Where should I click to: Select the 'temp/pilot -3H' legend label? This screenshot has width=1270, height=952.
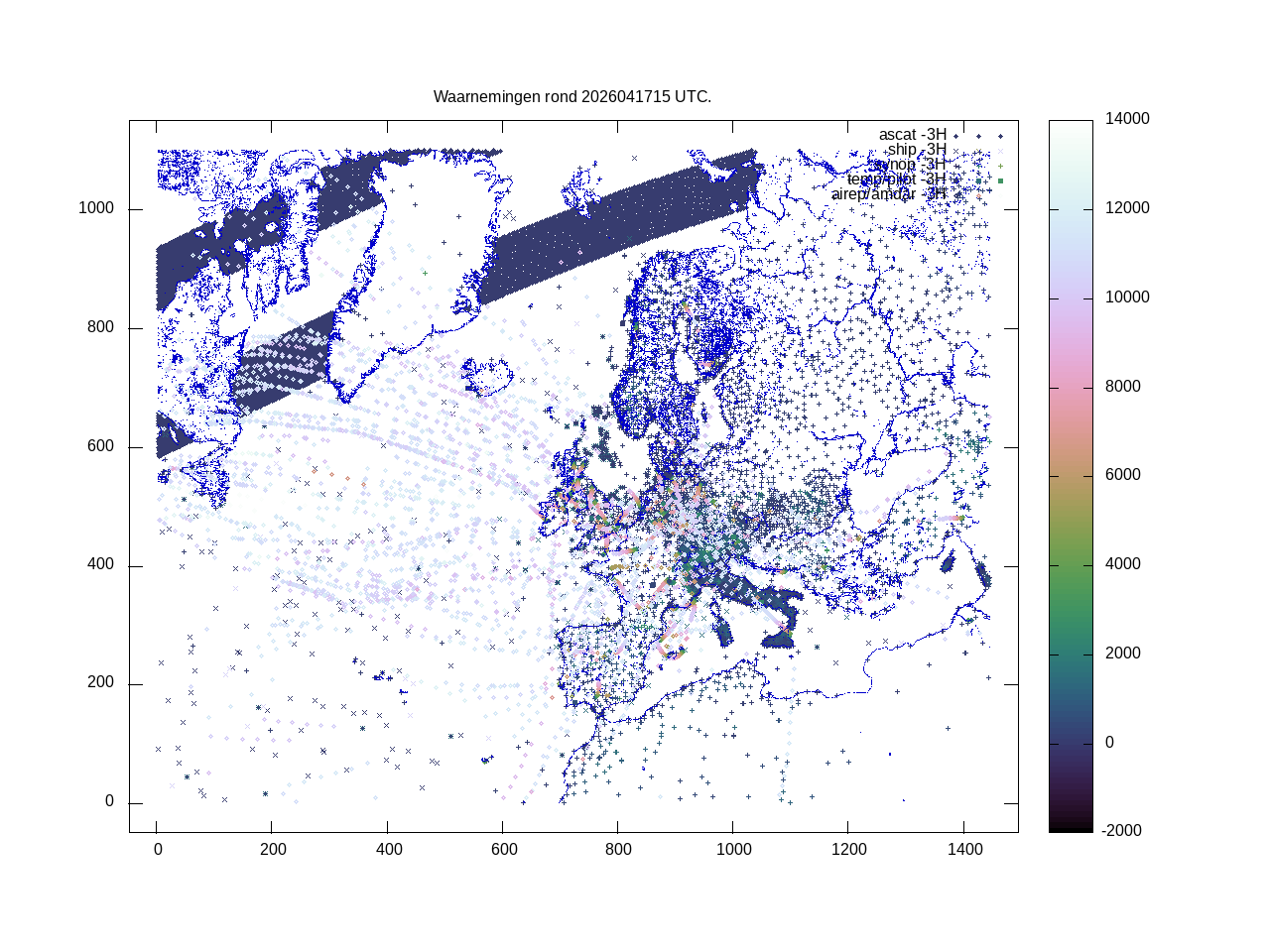tap(896, 179)
